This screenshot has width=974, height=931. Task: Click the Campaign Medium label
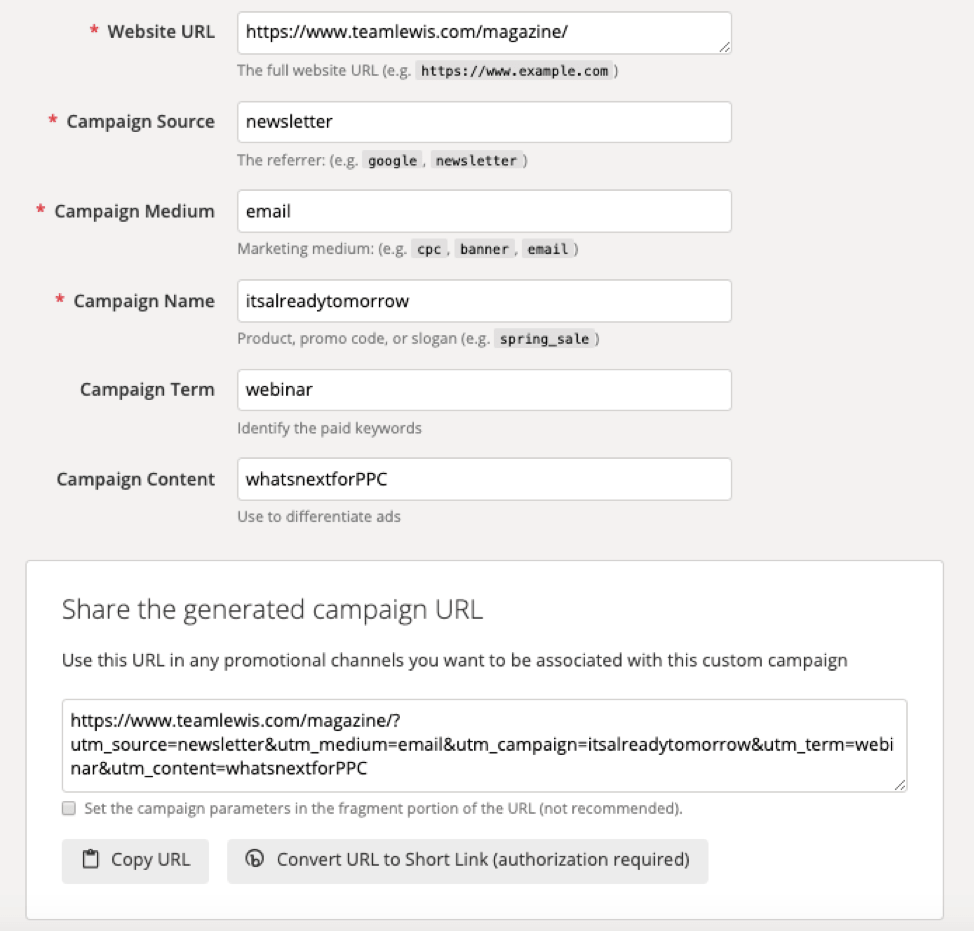tap(134, 212)
